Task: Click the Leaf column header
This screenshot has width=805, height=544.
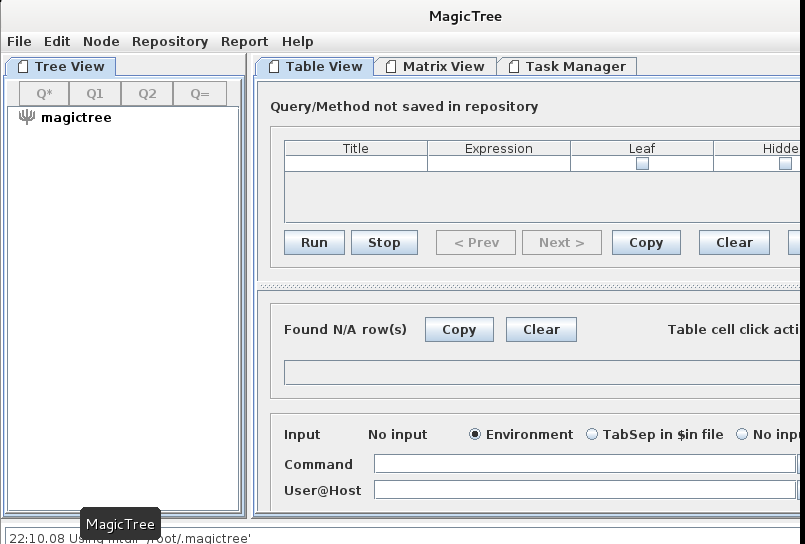Action: click(642, 148)
